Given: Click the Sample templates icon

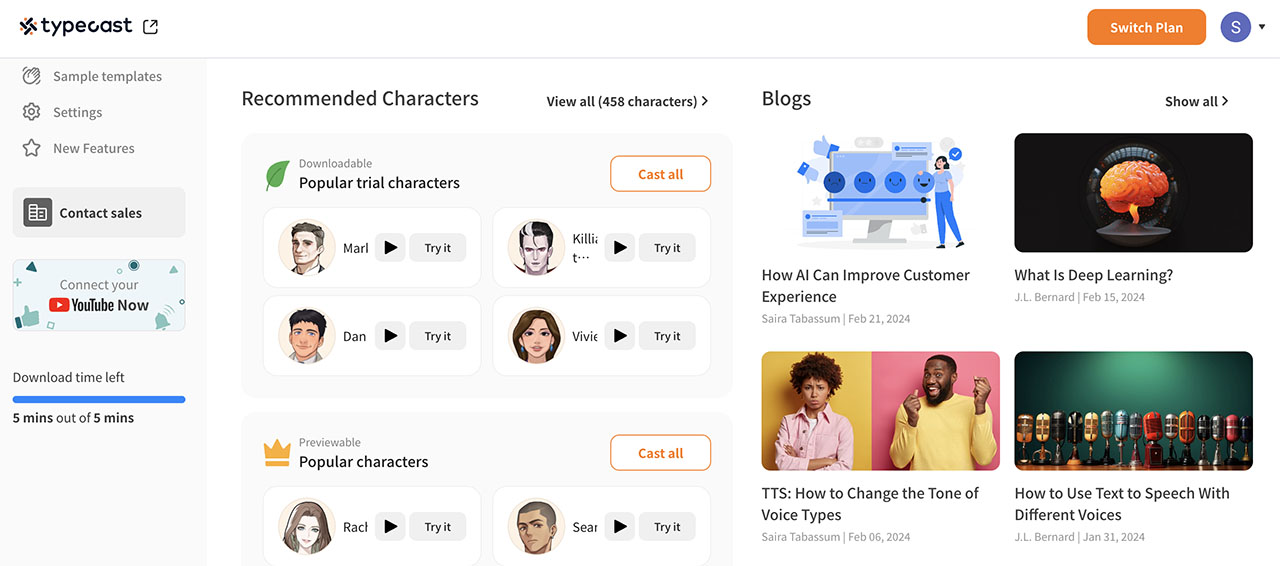Looking at the screenshot, I should coord(32,76).
